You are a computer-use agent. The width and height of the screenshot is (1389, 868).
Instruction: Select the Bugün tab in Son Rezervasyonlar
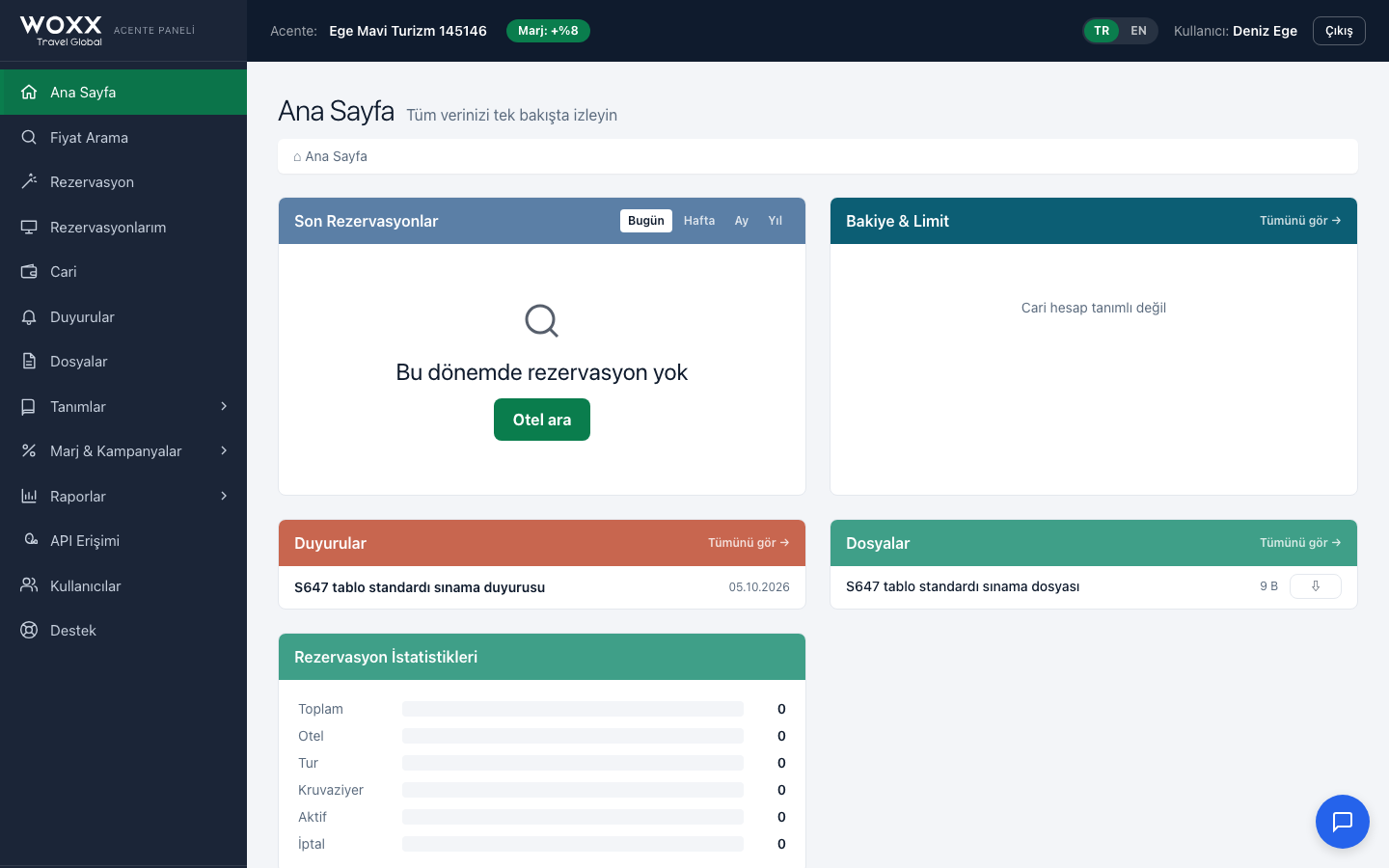[646, 221]
